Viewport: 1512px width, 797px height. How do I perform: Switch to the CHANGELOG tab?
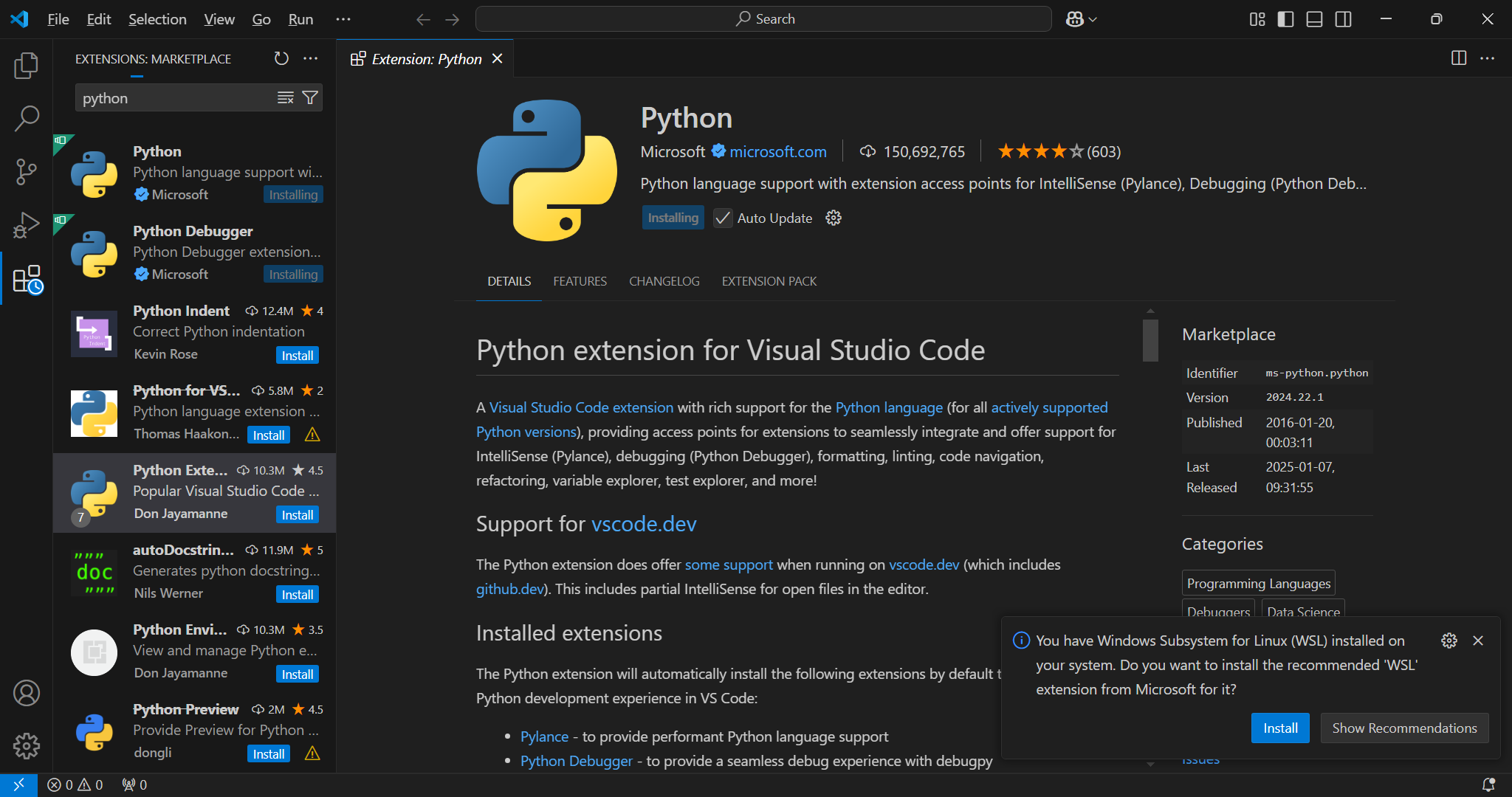(x=664, y=281)
